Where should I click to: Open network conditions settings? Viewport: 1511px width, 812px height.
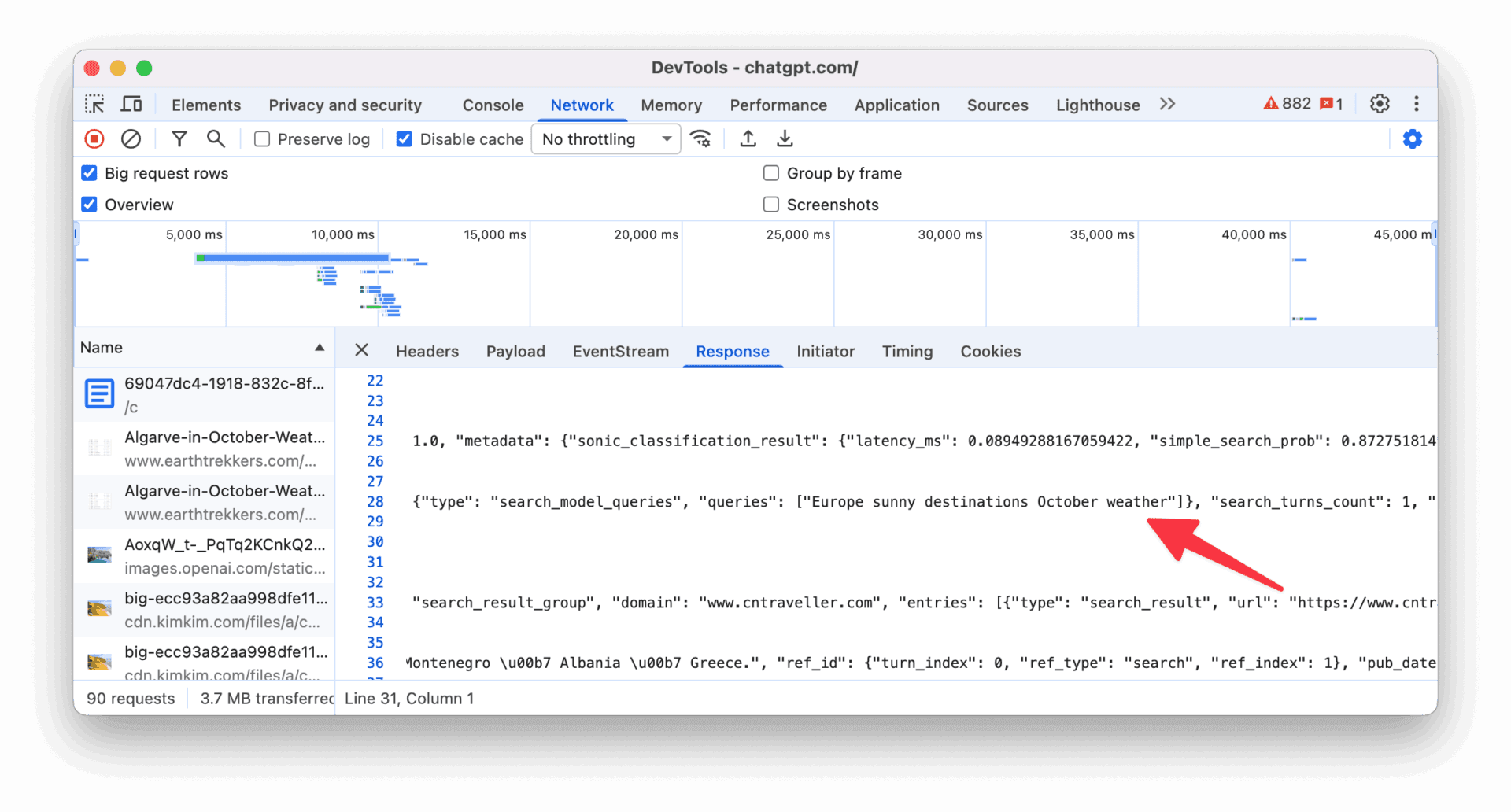point(701,138)
